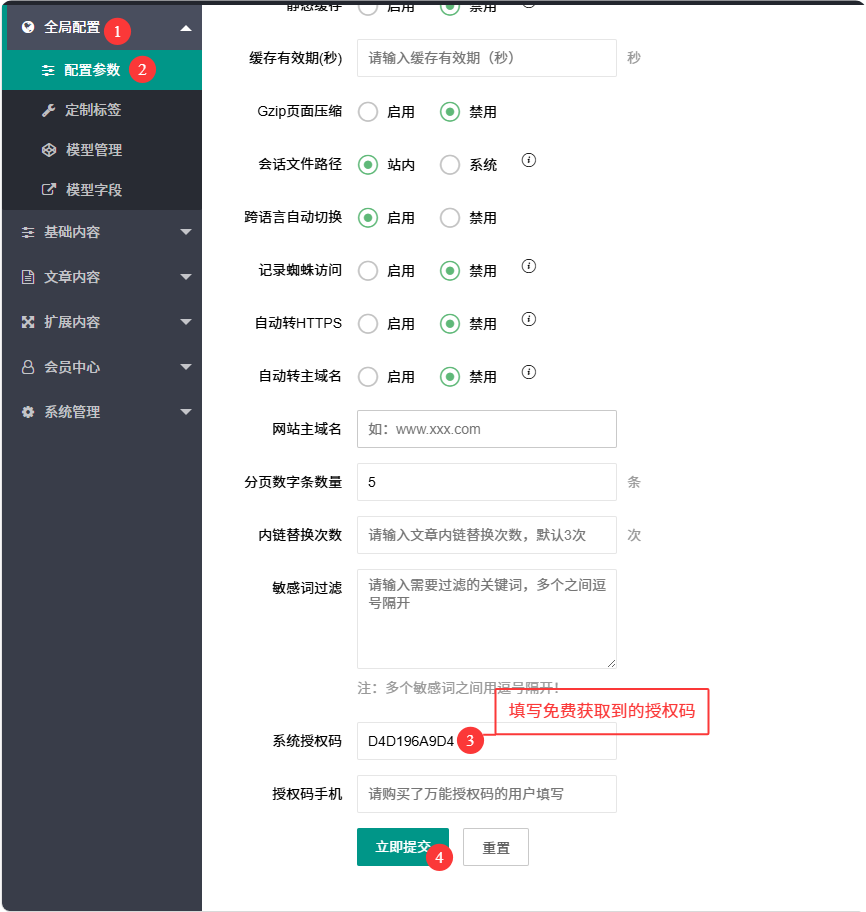Click the info icon beside 记录蜘蛛访问
Screen dimensions: 866x912
click(x=529, y=267)
